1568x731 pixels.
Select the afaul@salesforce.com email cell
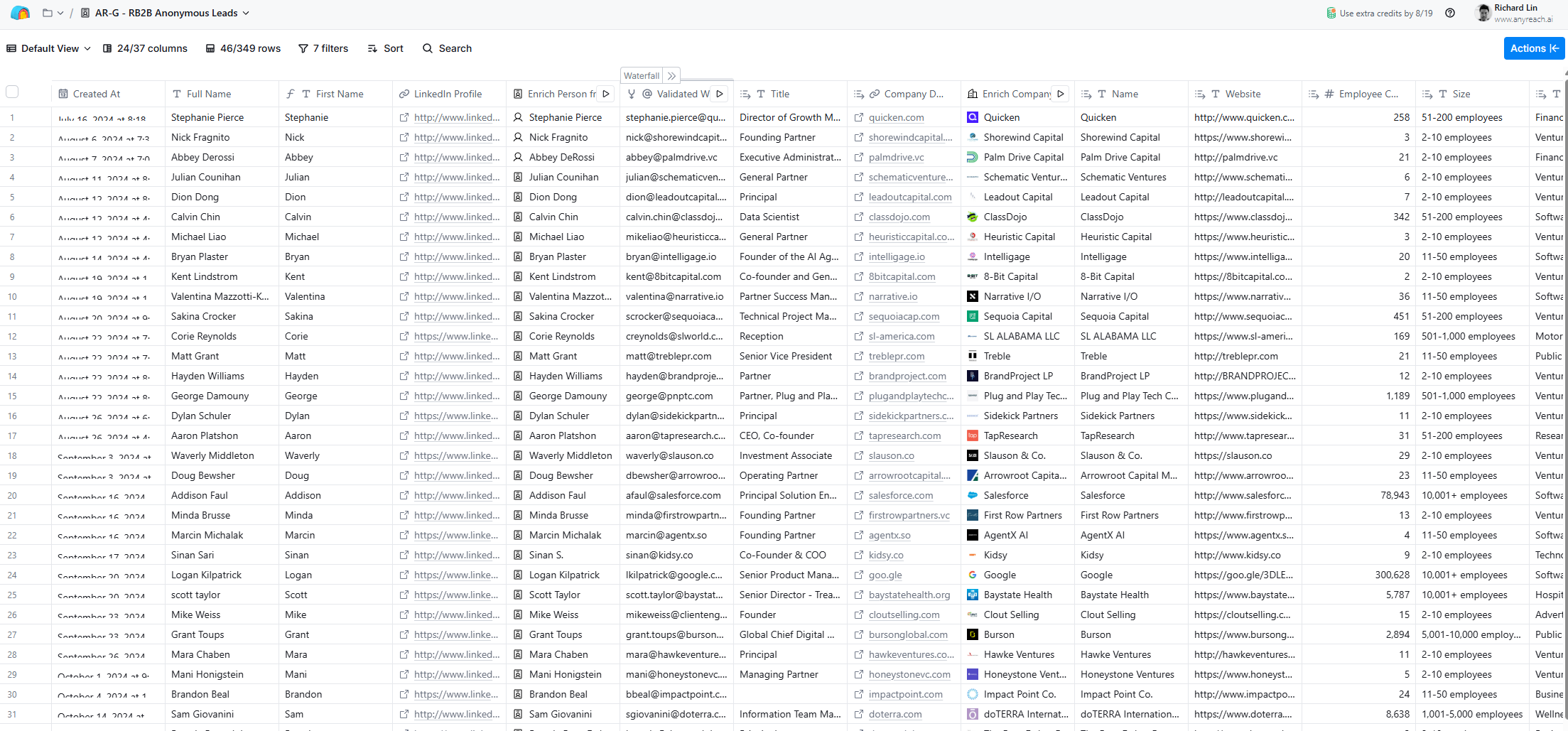click(676, 495)
